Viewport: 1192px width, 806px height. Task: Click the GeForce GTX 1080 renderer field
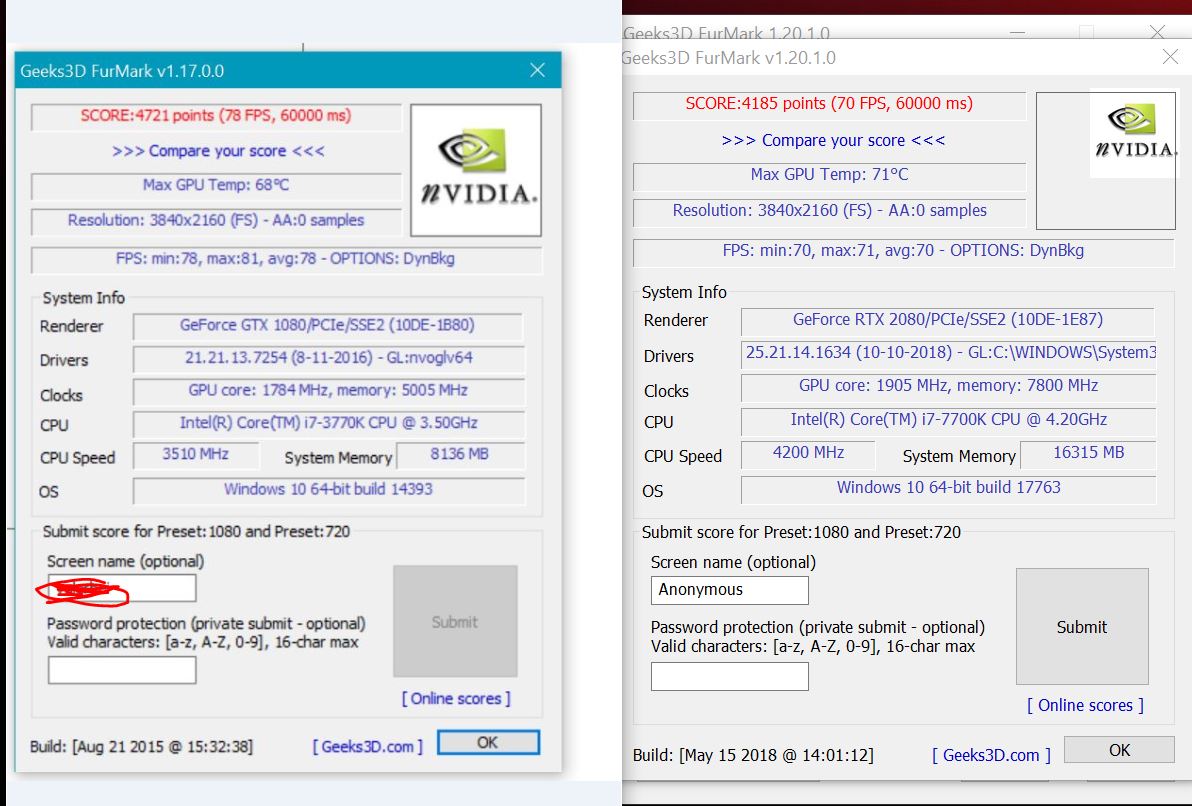click(328, 325)
